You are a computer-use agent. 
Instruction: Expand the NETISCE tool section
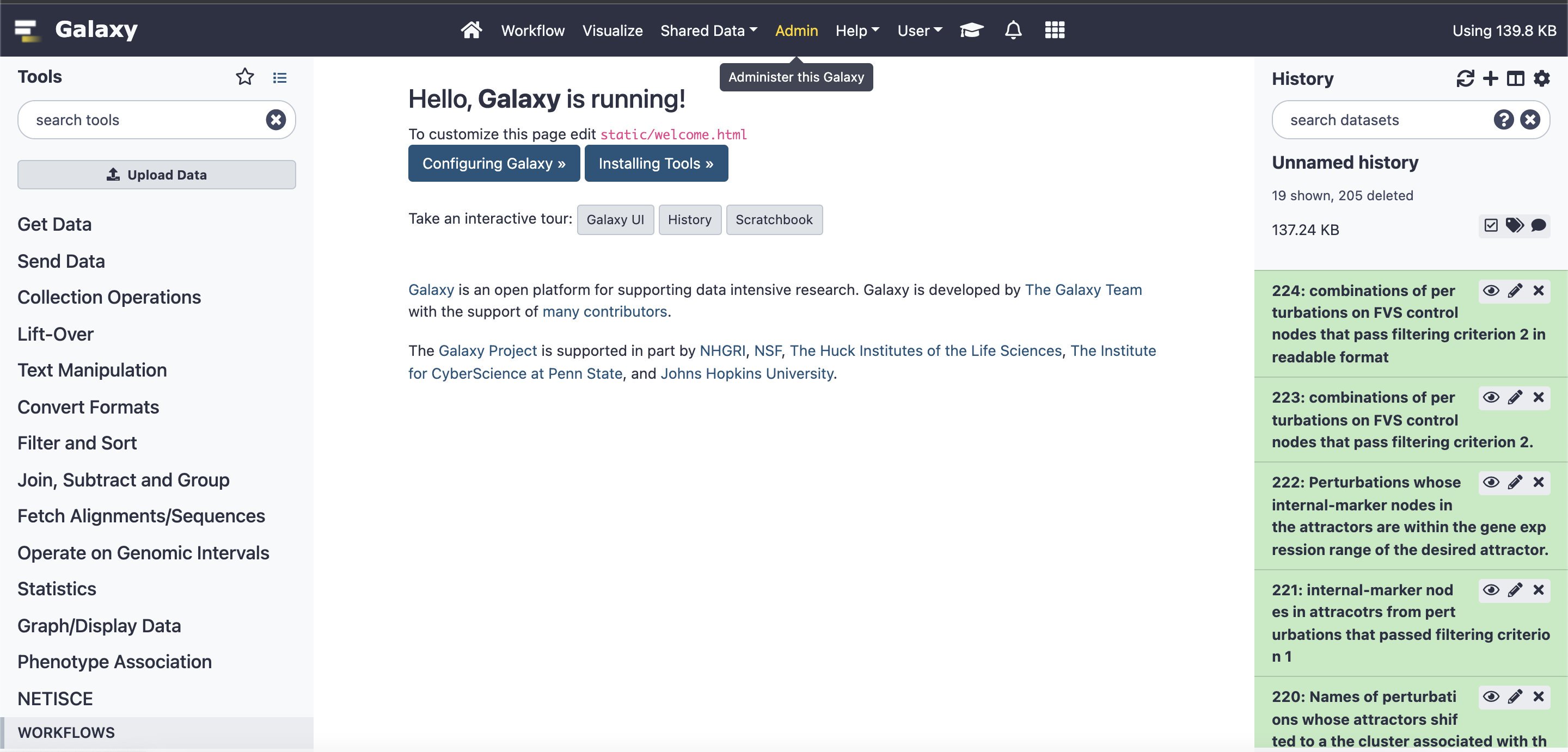pyautogui.click(x=55, y=699)
